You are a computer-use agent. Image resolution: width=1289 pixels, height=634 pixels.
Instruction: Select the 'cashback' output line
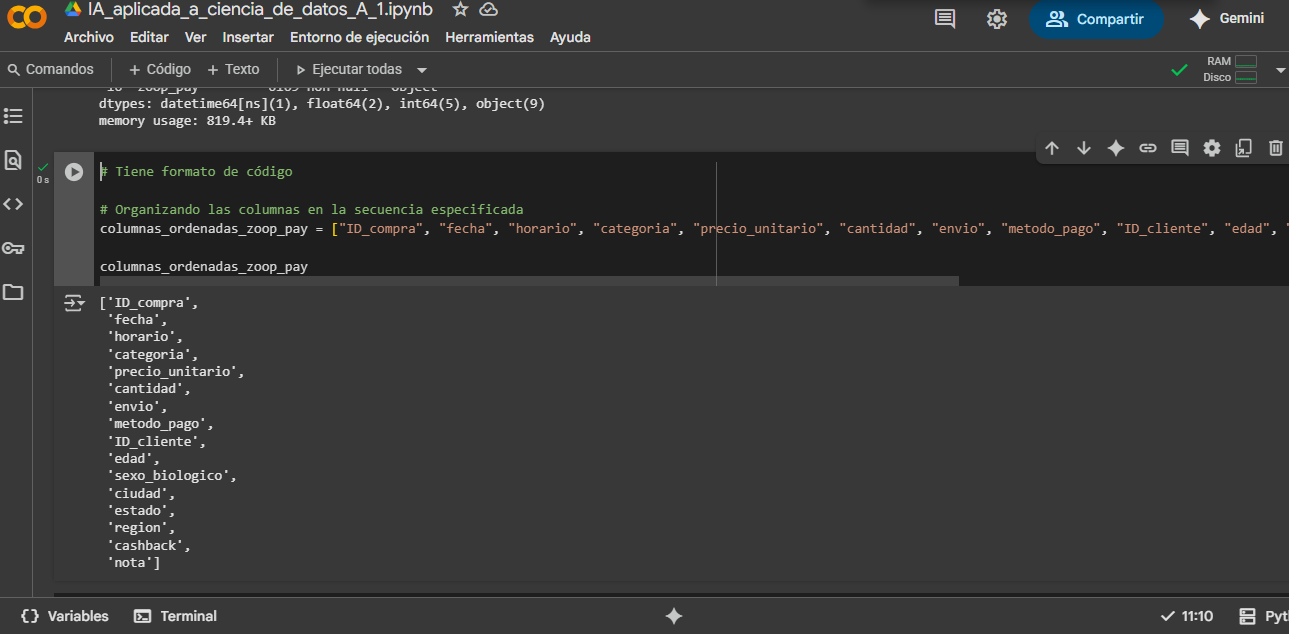coord(149,545)
